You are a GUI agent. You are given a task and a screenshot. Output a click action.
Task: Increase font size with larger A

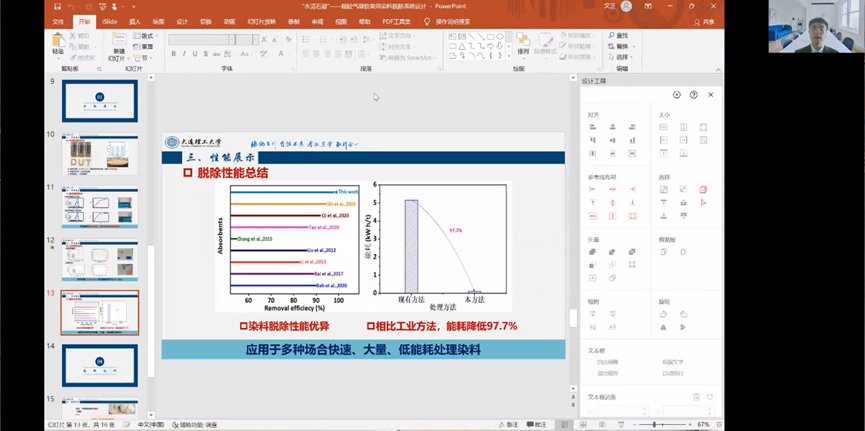click(x=264, y=40)
